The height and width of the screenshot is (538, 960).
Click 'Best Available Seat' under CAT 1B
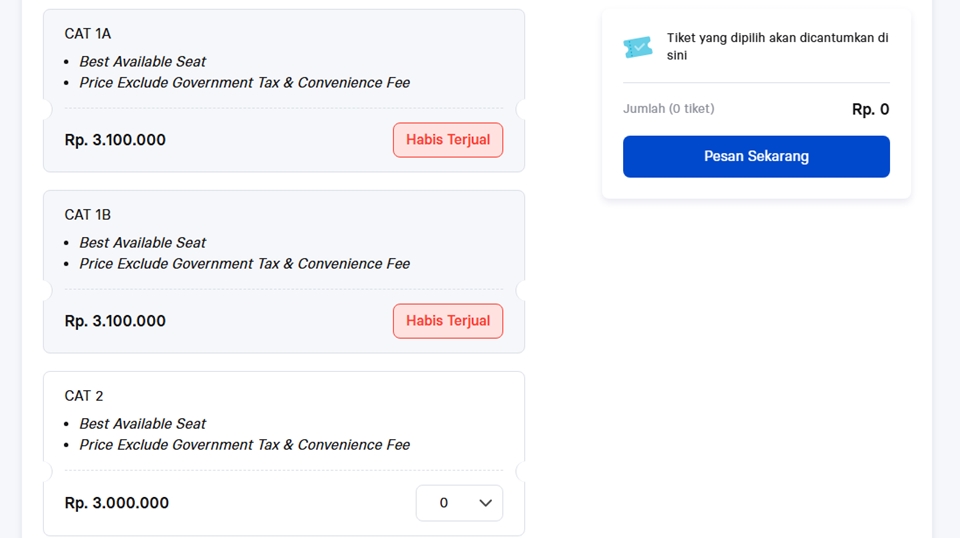[x=143, y=243]
